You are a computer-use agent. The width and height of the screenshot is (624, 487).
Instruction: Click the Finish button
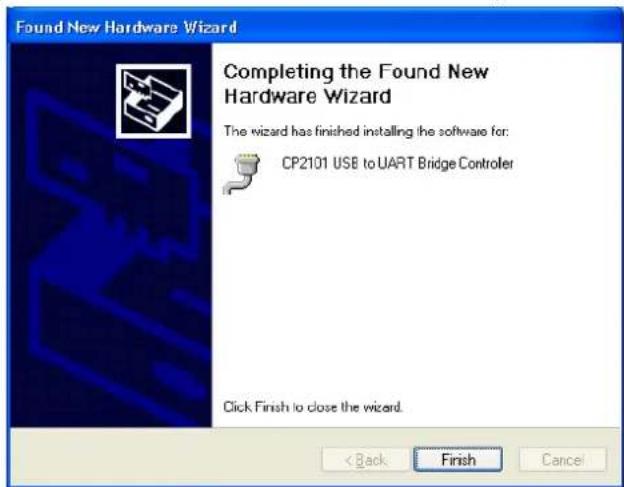tap(458, 460)
